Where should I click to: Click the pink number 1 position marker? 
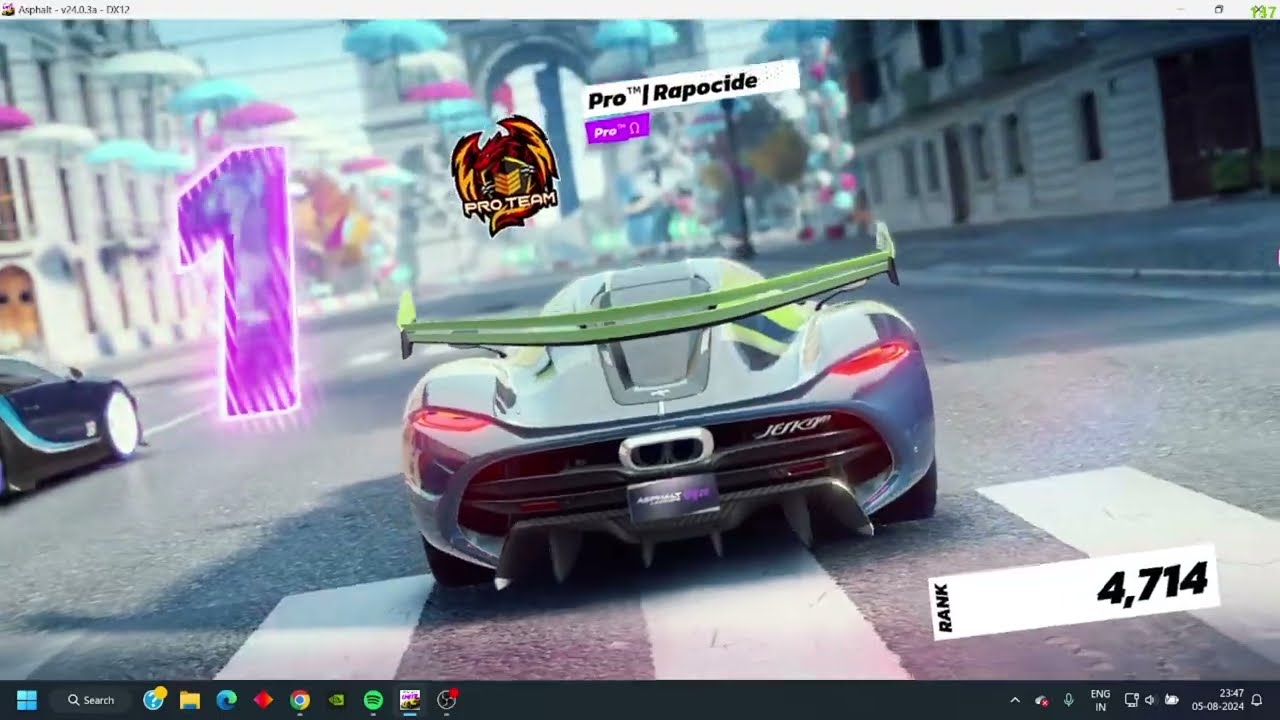coord(240,282)
